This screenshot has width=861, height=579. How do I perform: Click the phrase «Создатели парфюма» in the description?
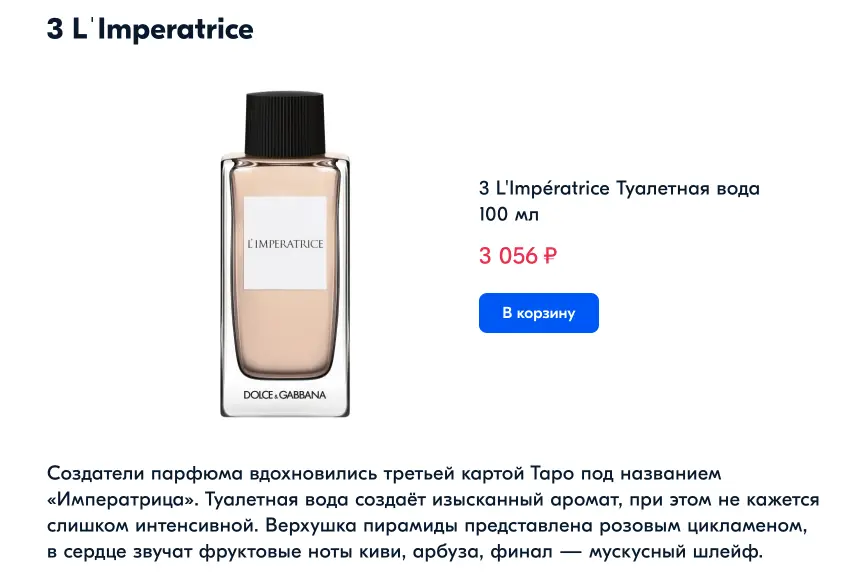[x=126, y=473]
